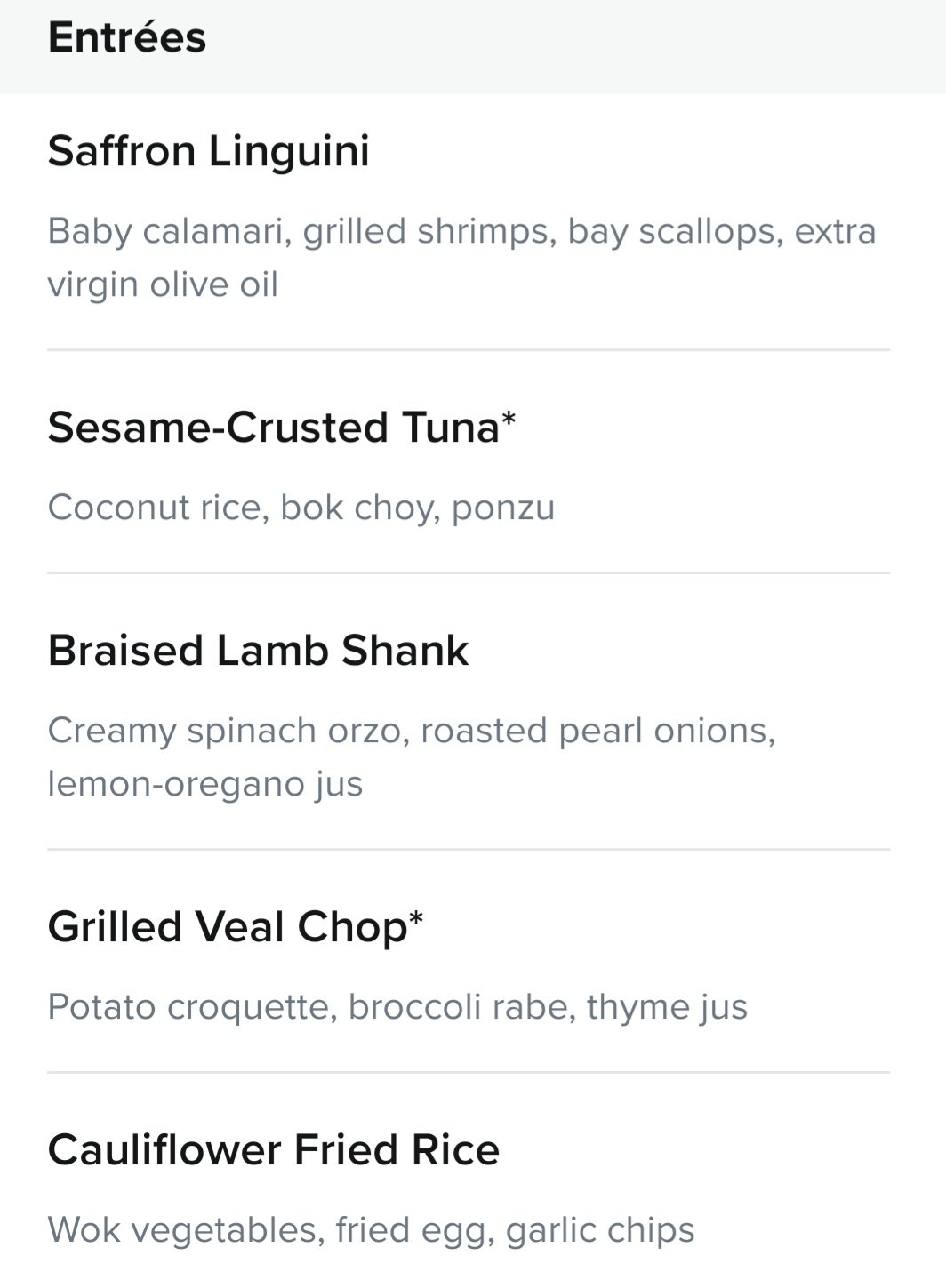
Task: Select the word 'ponzu' in tuna description
Action: 503,508
